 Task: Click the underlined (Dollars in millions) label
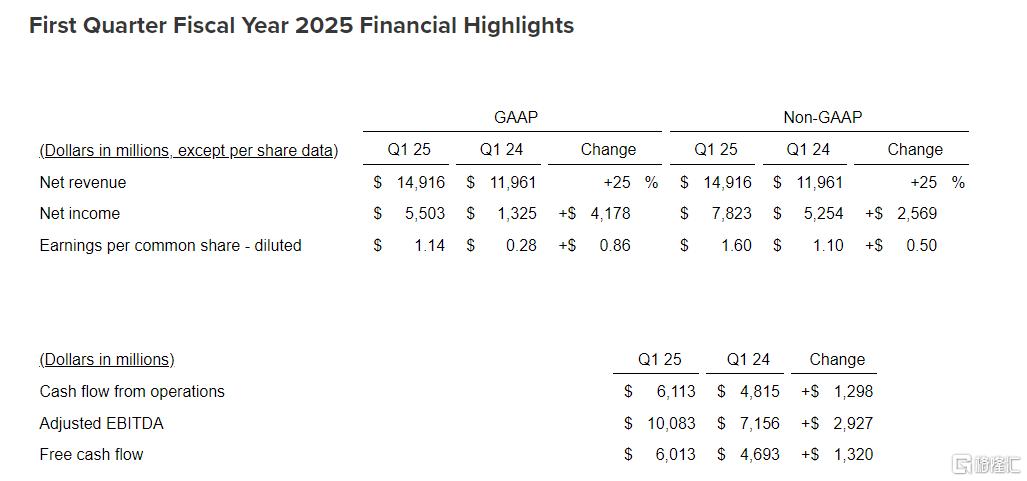tap(107, 359)
